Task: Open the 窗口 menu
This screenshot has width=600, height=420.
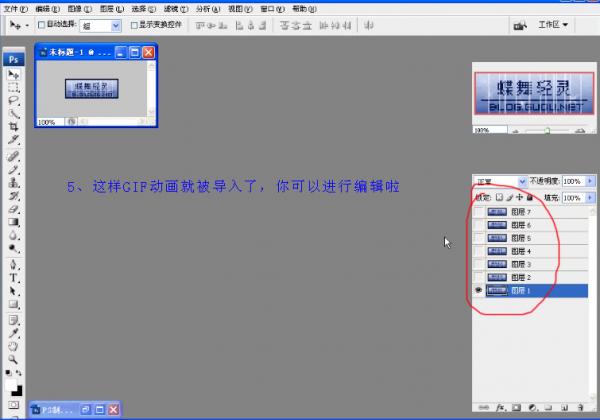Action: pyautogui.click(x=272, y=8)
